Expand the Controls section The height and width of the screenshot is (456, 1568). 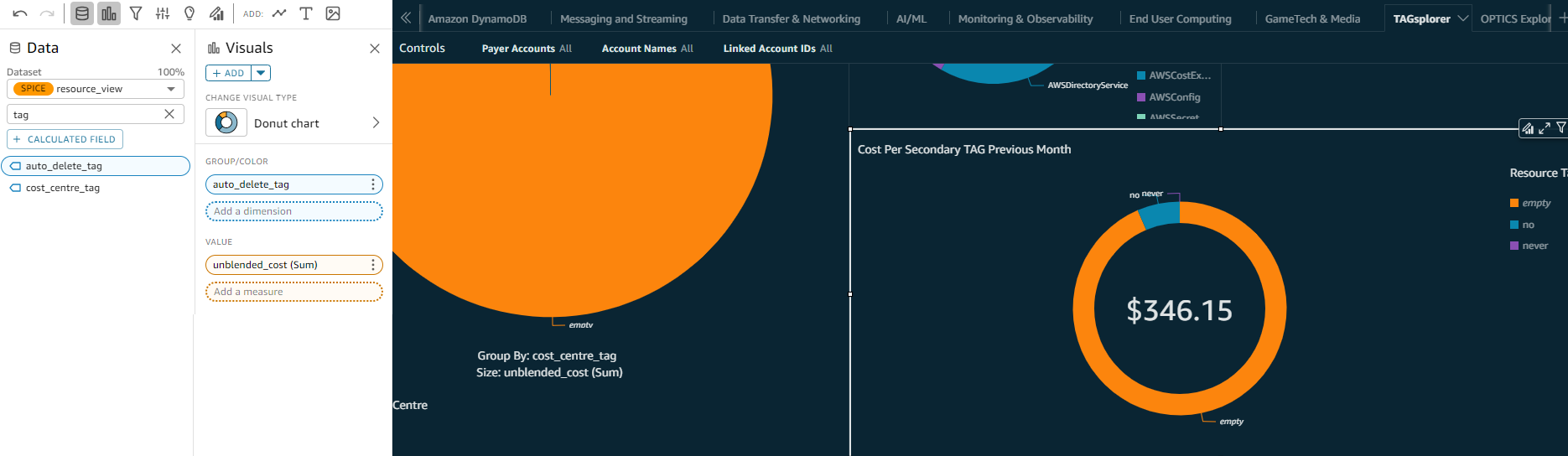(x=422, y=48)
